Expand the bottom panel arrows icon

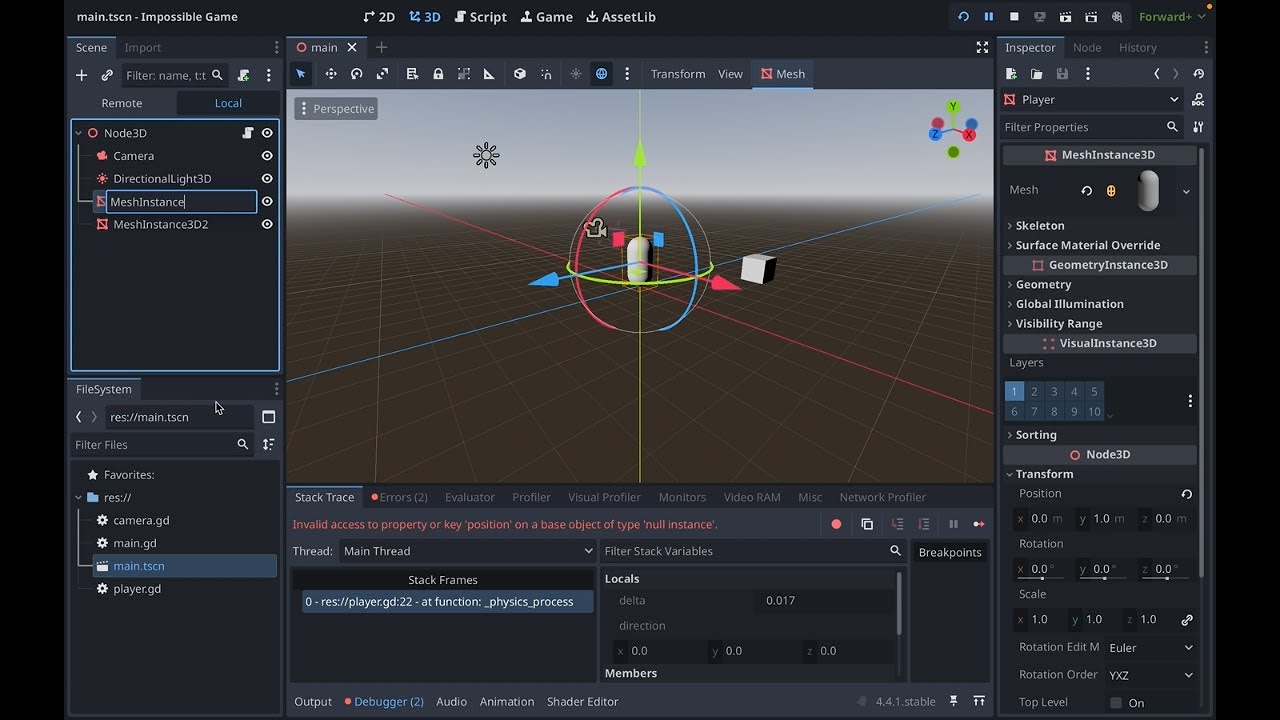(979, 701)
